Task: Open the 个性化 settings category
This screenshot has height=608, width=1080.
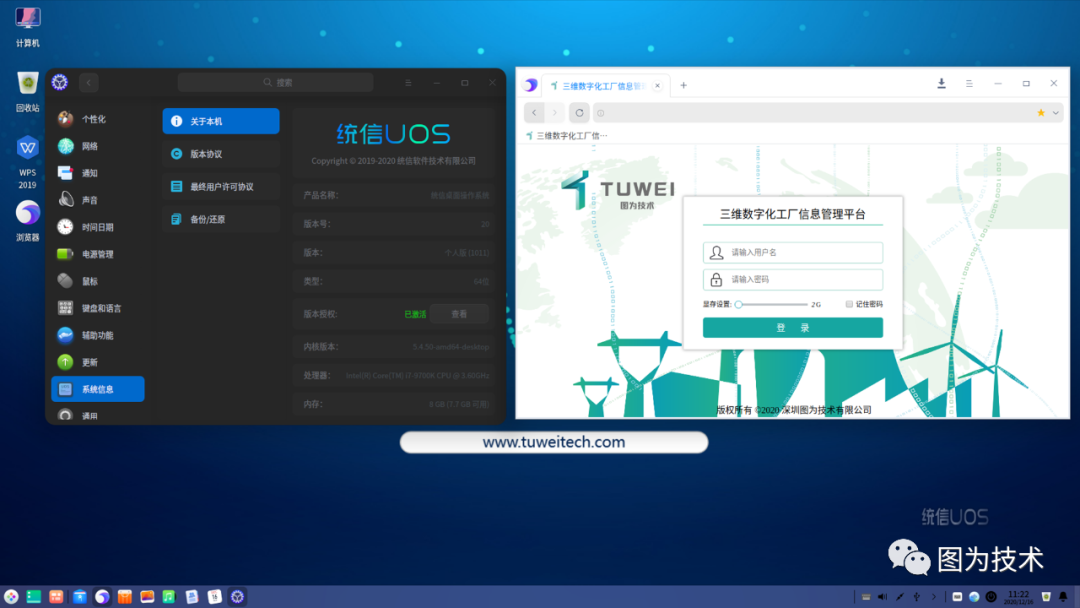Action: point(98,119)
